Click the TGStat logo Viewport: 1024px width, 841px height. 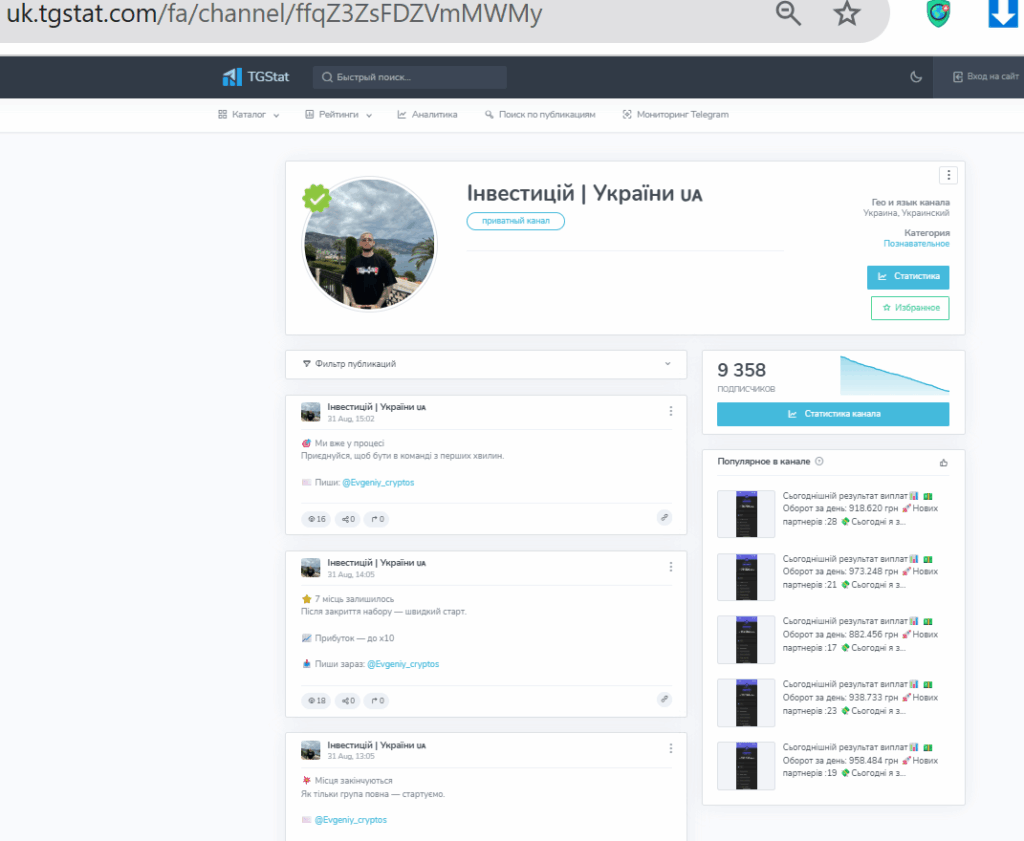255,77
